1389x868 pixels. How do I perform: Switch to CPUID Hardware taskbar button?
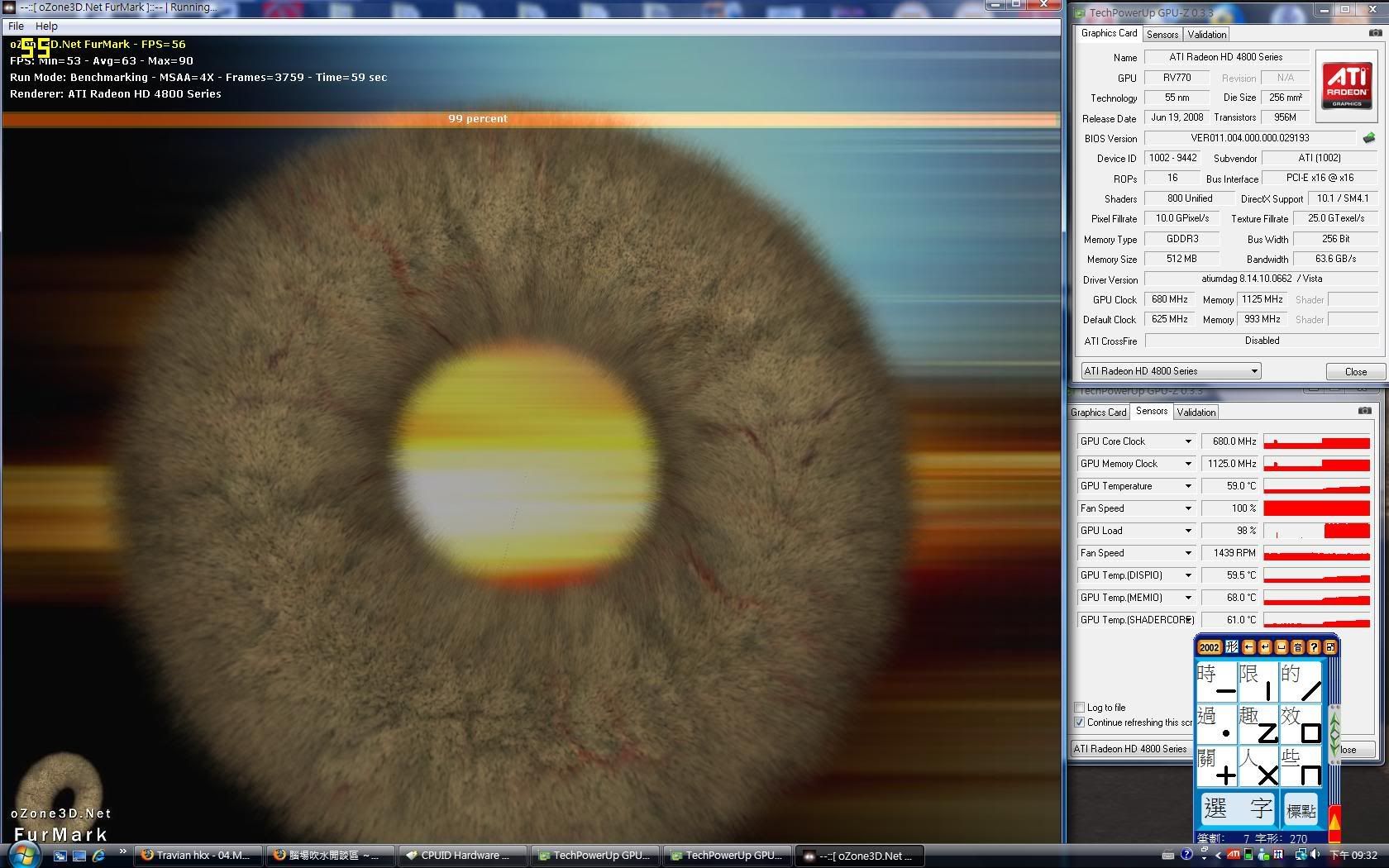tap(462, 856)
